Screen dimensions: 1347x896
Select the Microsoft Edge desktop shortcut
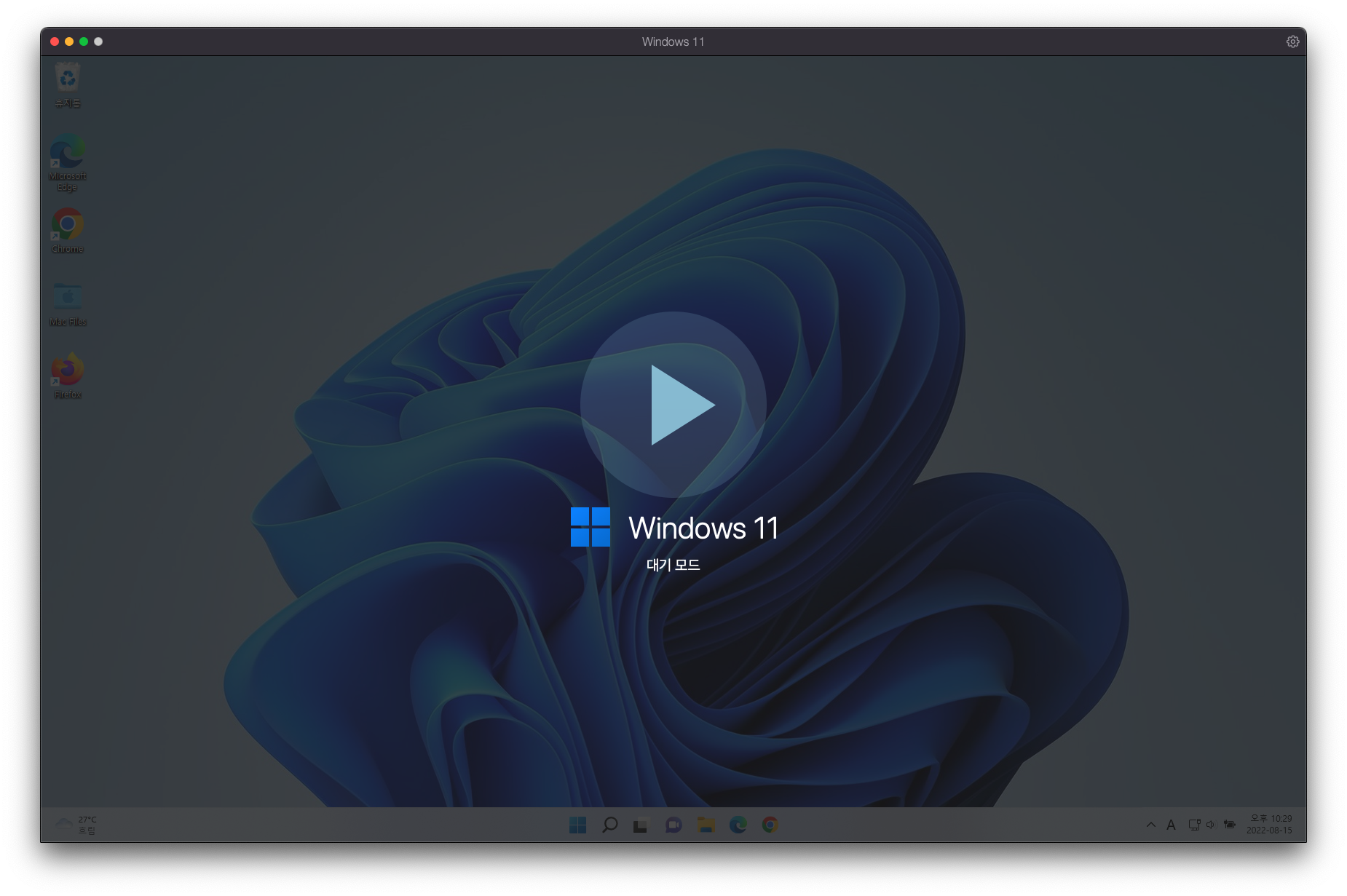68,162
